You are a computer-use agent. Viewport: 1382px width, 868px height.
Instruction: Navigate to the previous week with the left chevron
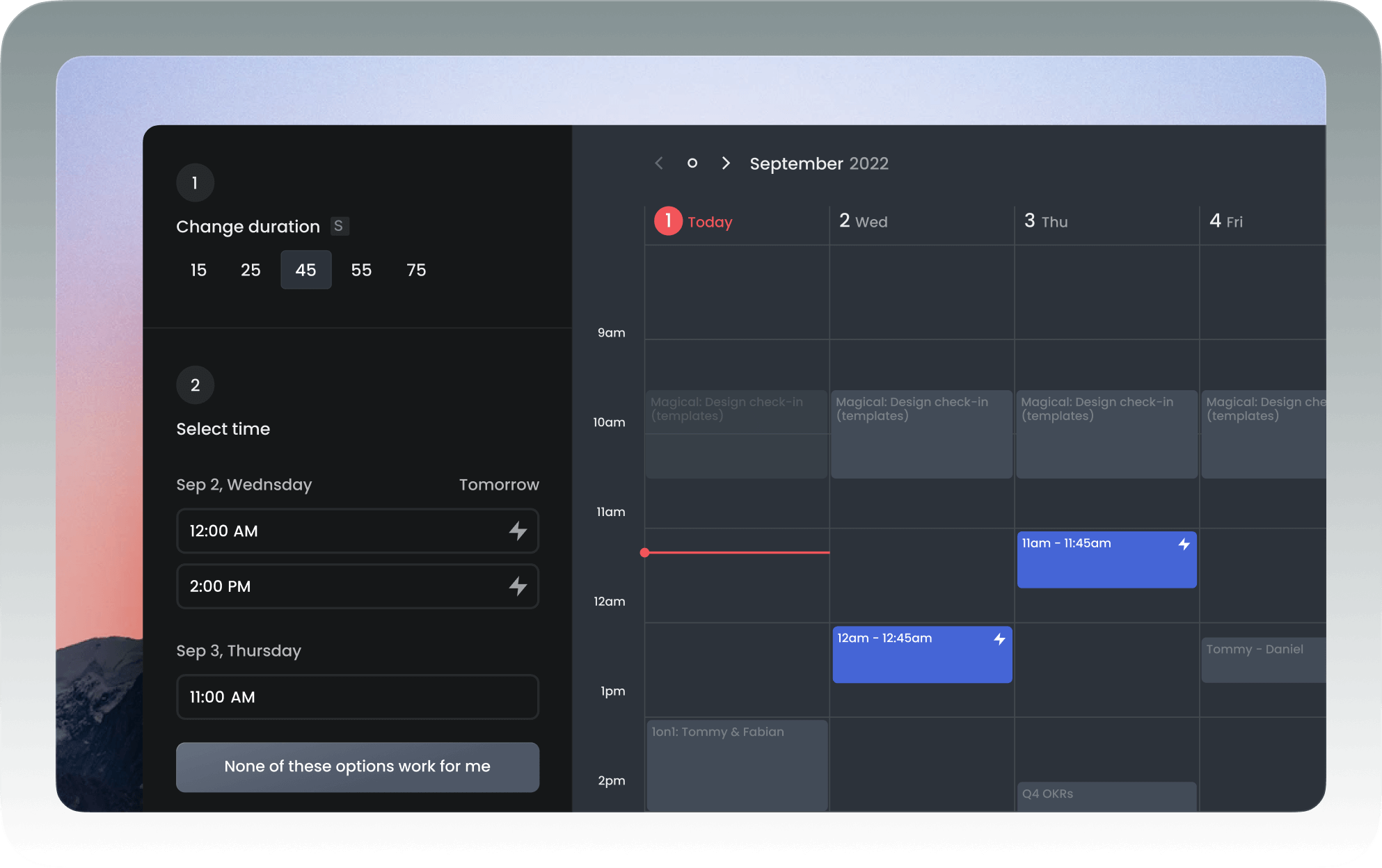pyautogui.click(x=658, y=163)
